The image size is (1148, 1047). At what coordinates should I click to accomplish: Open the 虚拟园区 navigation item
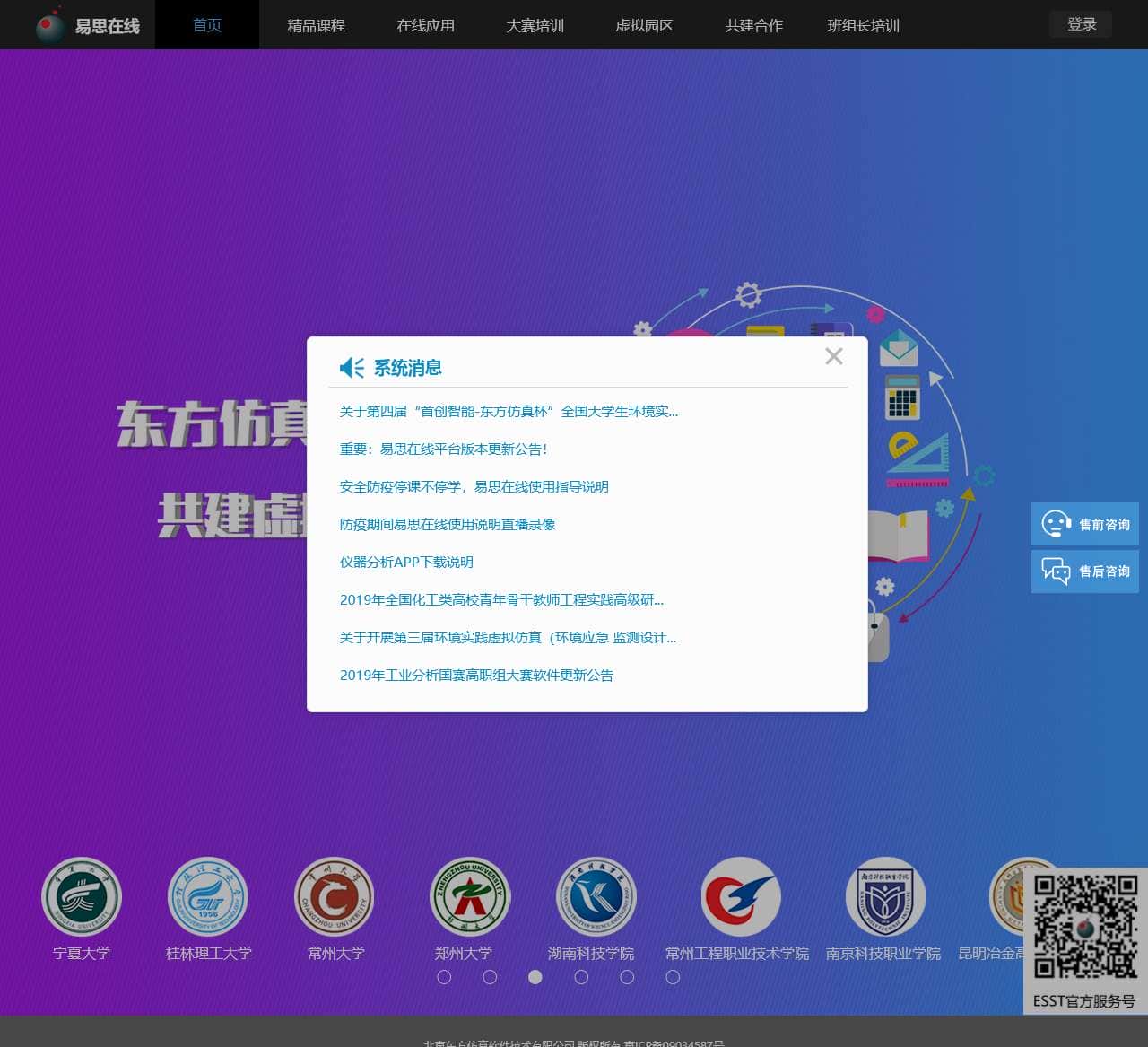pos(644,25)
